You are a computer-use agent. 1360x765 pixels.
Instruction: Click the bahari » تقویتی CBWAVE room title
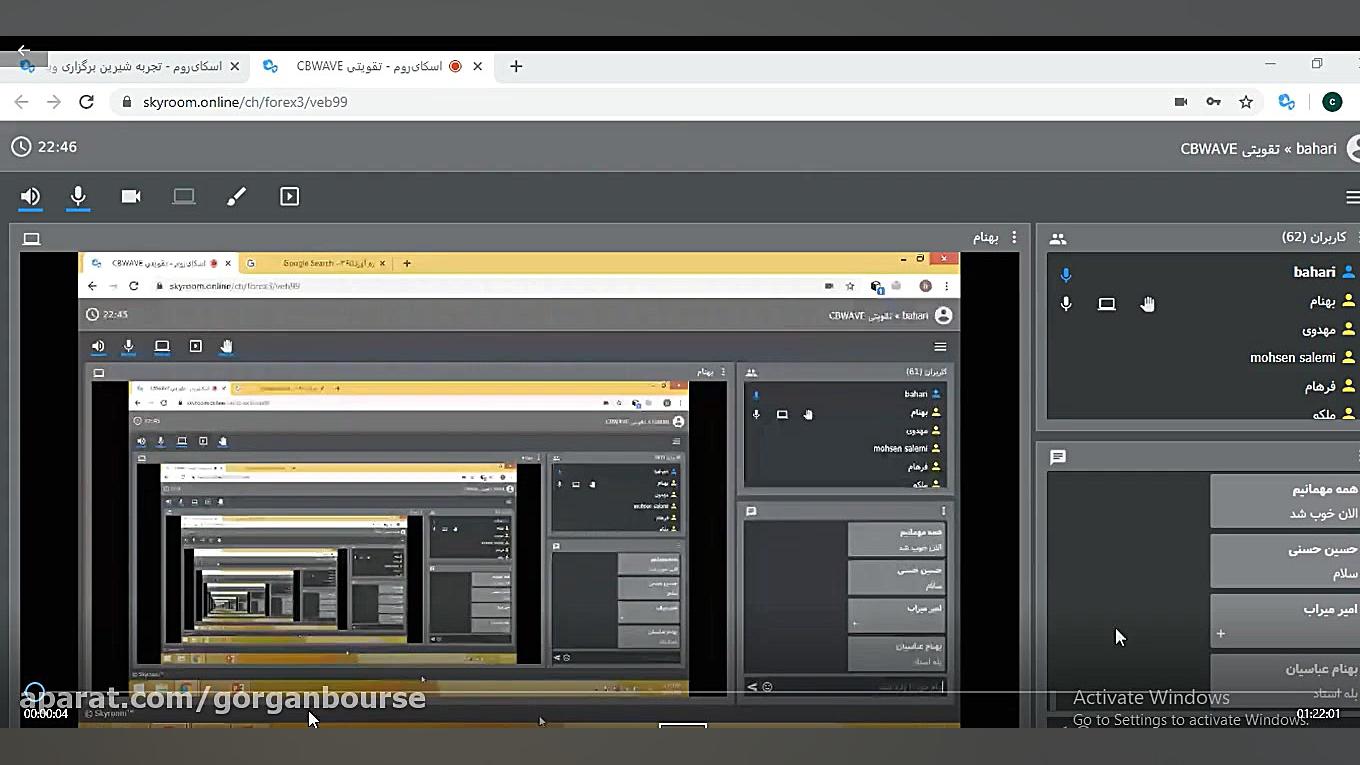coord(1258,148)
